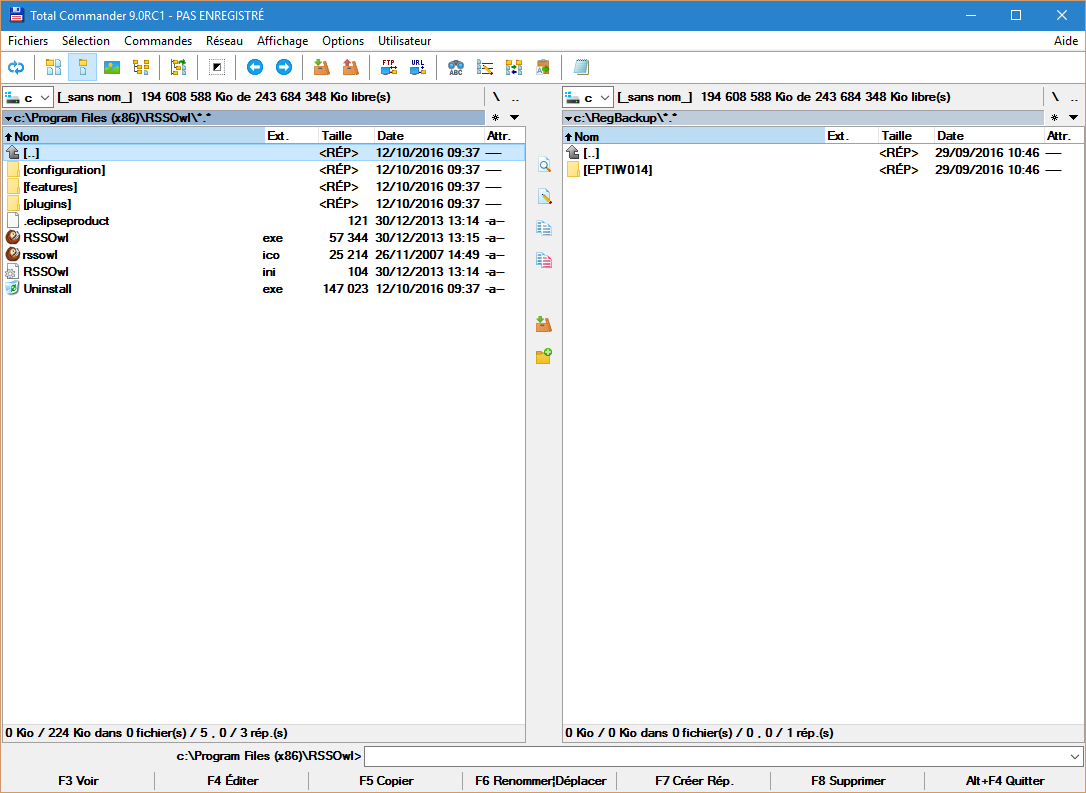
Task: Open the Fichiers menu
Action: pos(28,41)
